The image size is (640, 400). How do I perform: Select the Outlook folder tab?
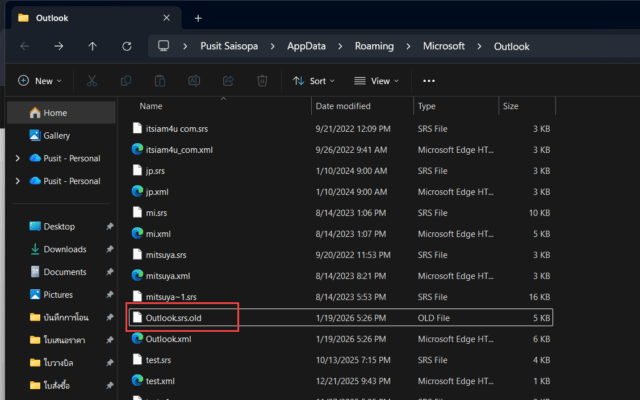pos(96,18)
